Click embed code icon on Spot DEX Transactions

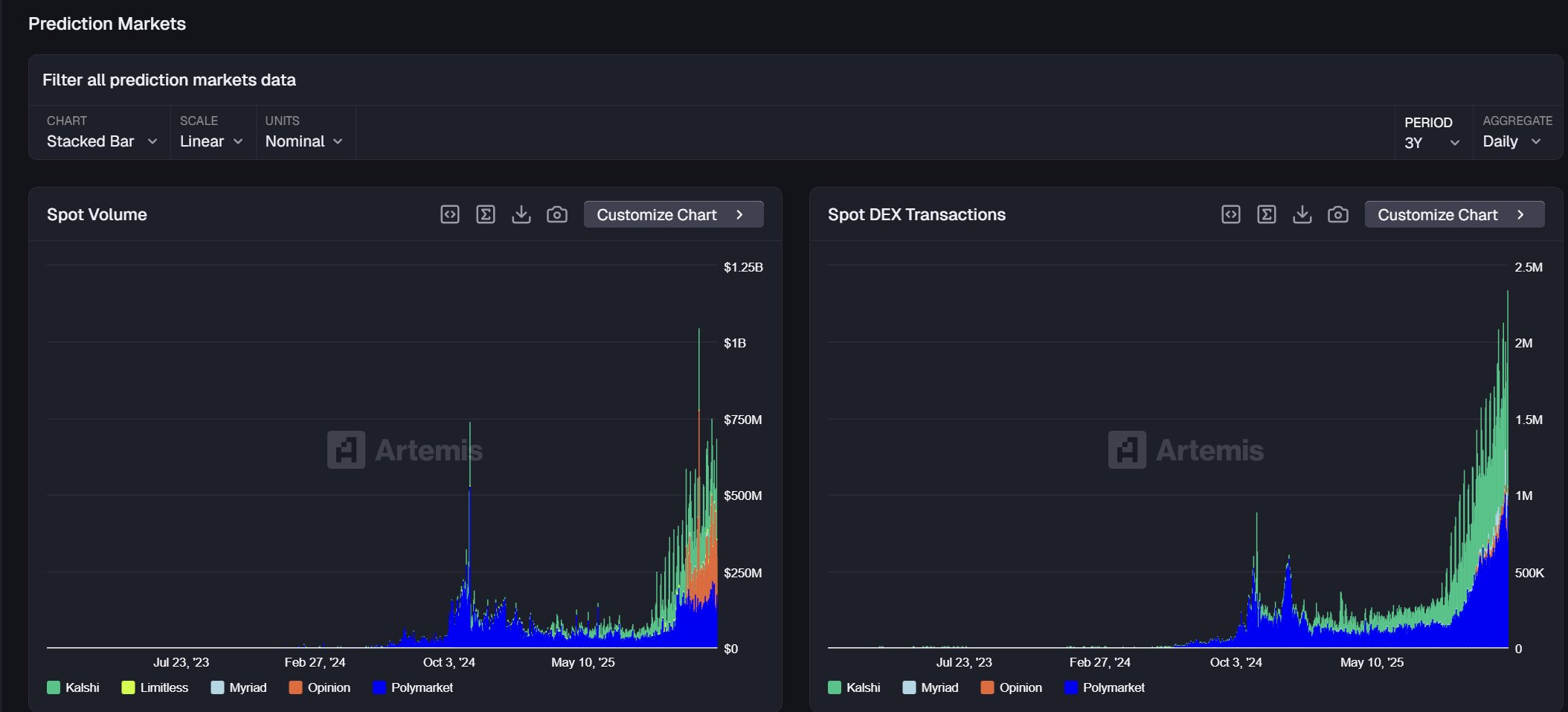pos(1231,214)
